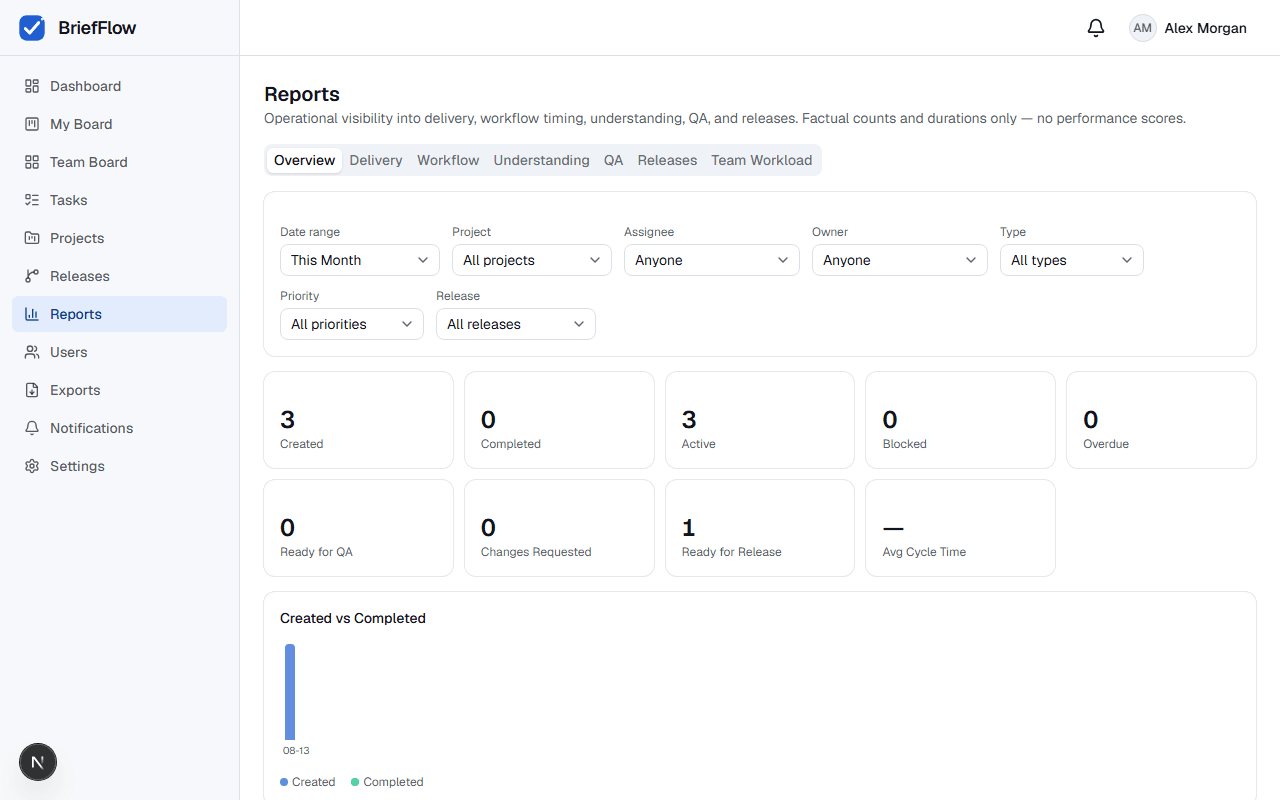Click the Completed stat card
The height and width of the screenshot is (800, 1280).
coord(559,420)
